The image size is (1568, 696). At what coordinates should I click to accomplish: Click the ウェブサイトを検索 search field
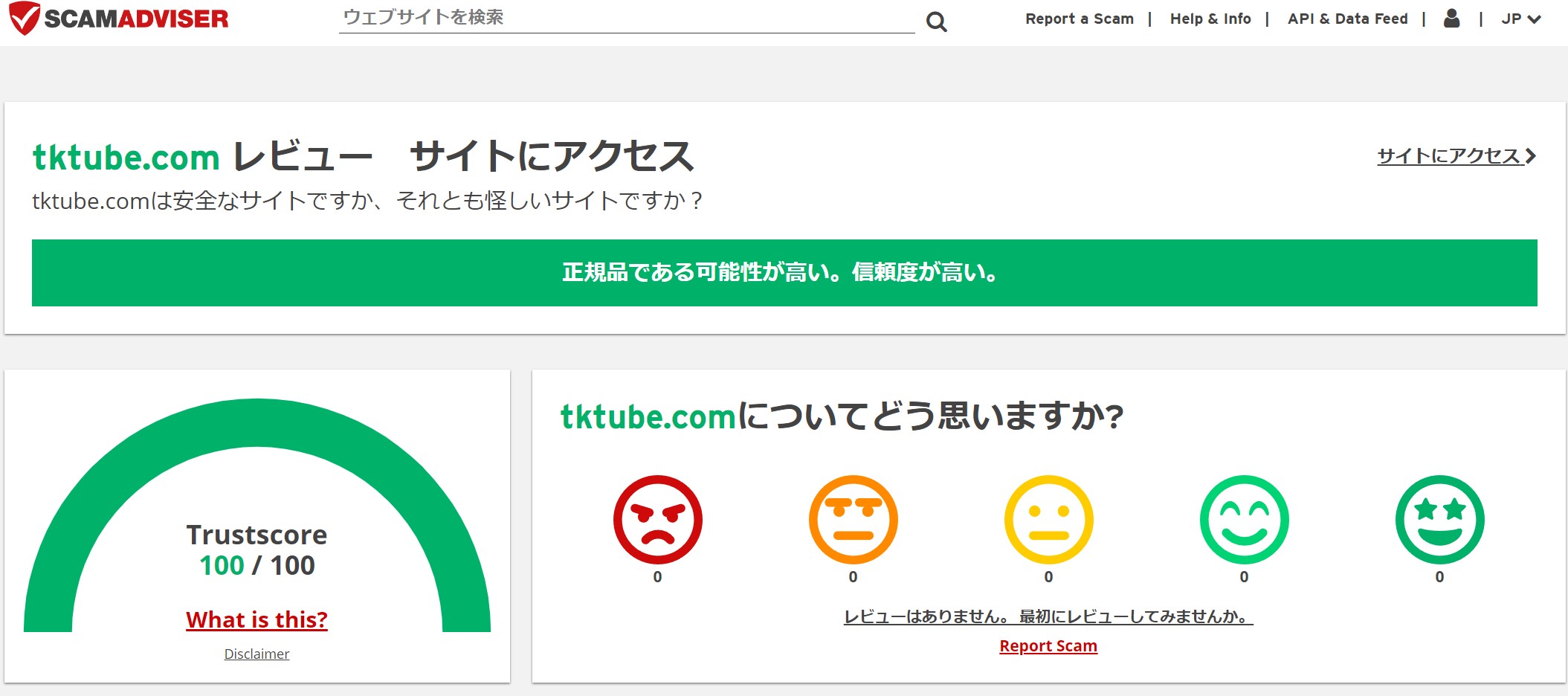point(627,18)
